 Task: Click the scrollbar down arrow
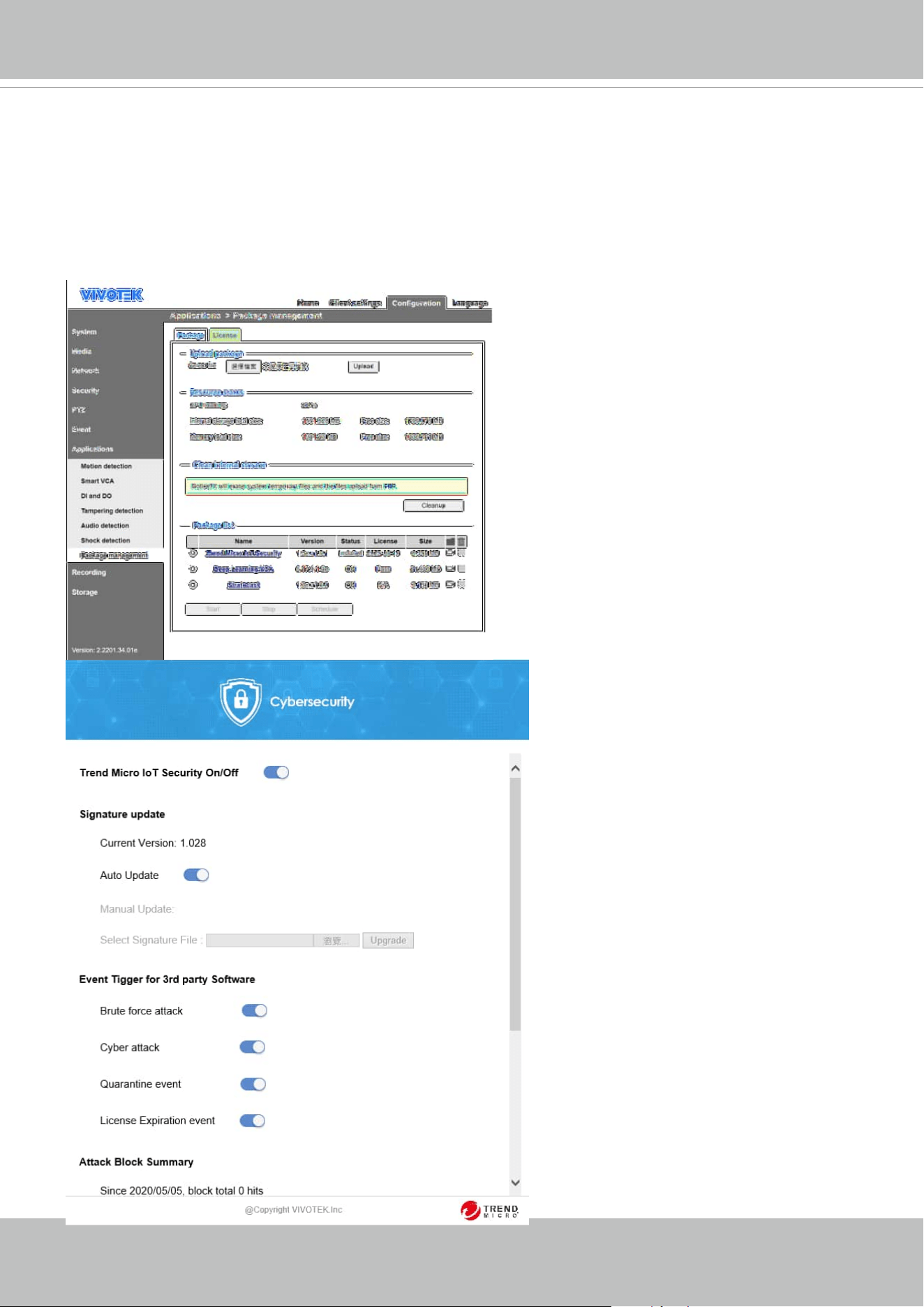tap(515, 1183)
